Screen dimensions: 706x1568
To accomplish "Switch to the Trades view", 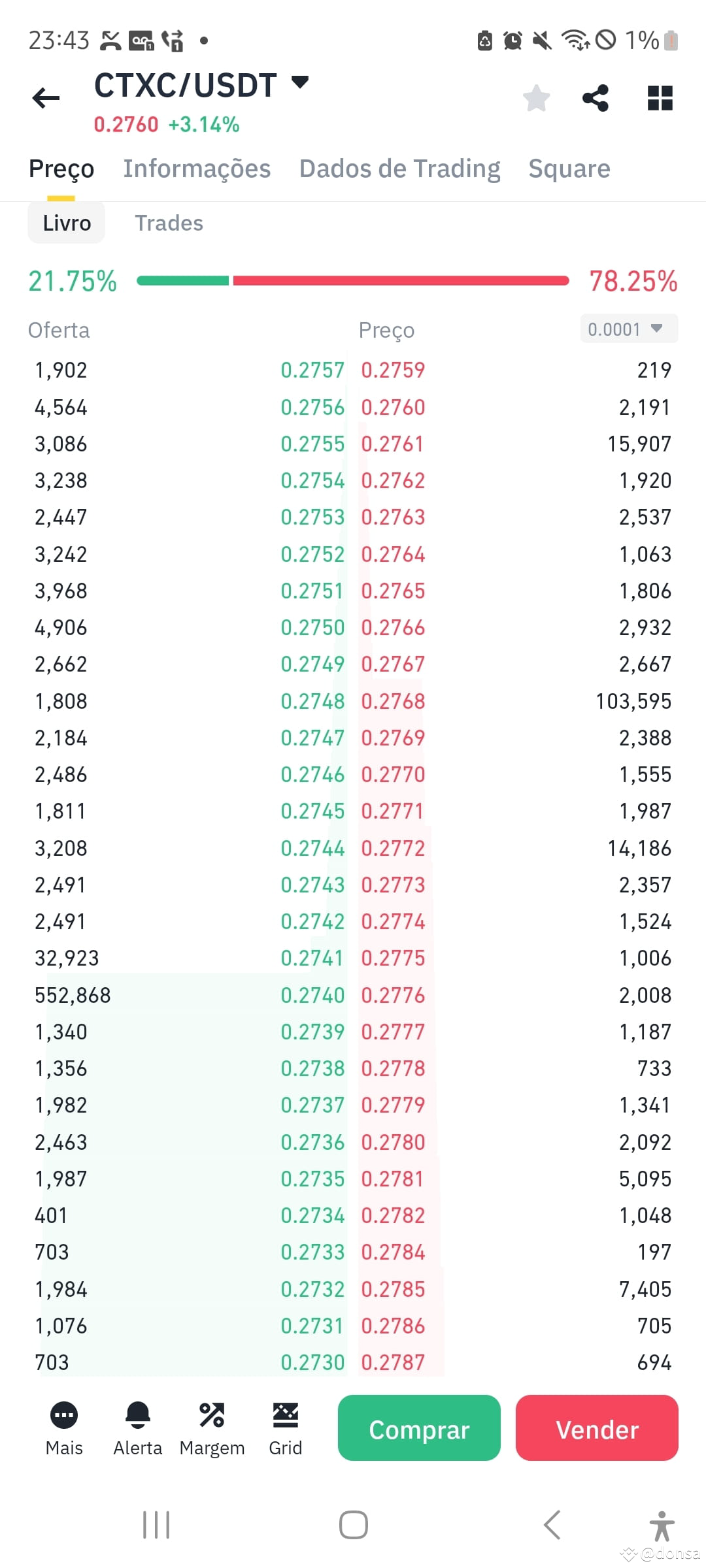I will 169,223.
